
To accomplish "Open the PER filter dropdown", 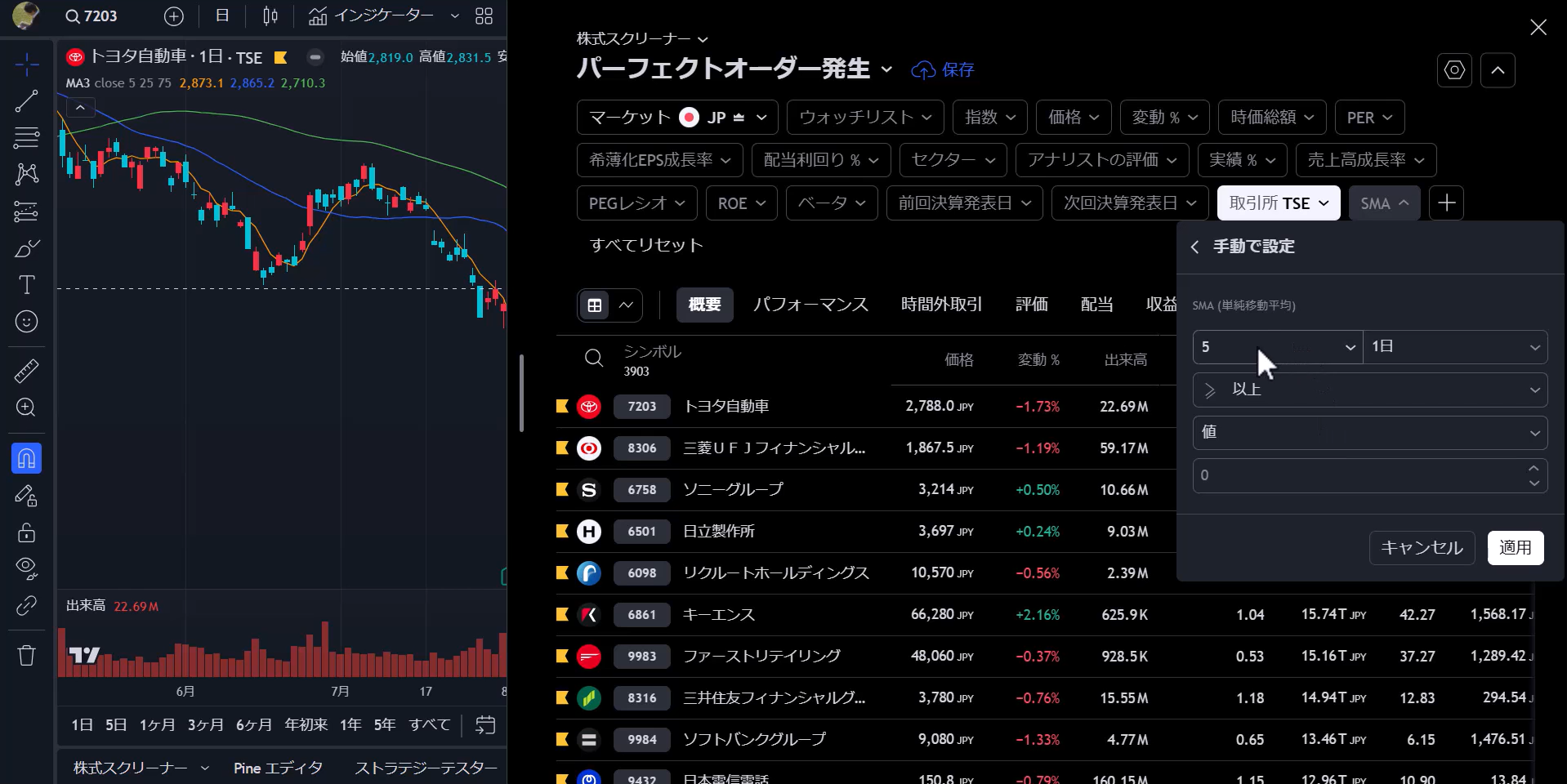I will click(1369, 118).
